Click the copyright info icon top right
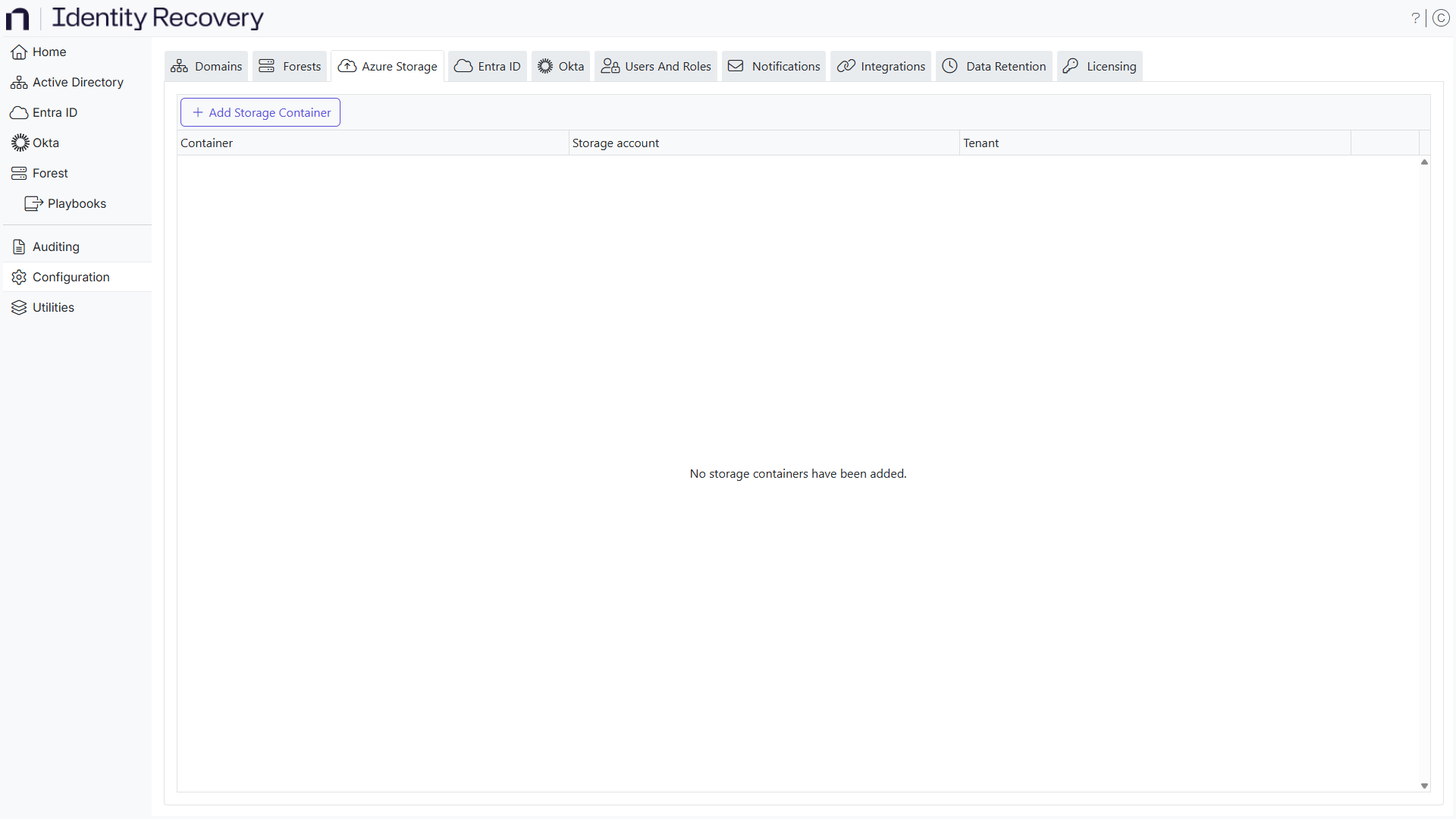Image resolution: width=1456 pixels, height=819 pixels. (x=1442, y=18)
